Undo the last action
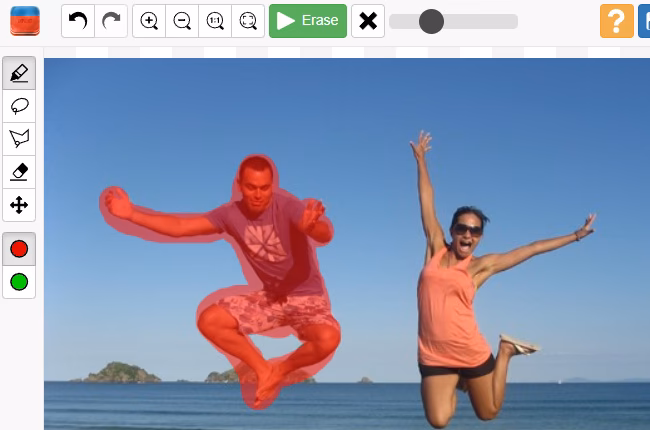The width and height of the screenshot is (650, 430). tap(78, 21)
